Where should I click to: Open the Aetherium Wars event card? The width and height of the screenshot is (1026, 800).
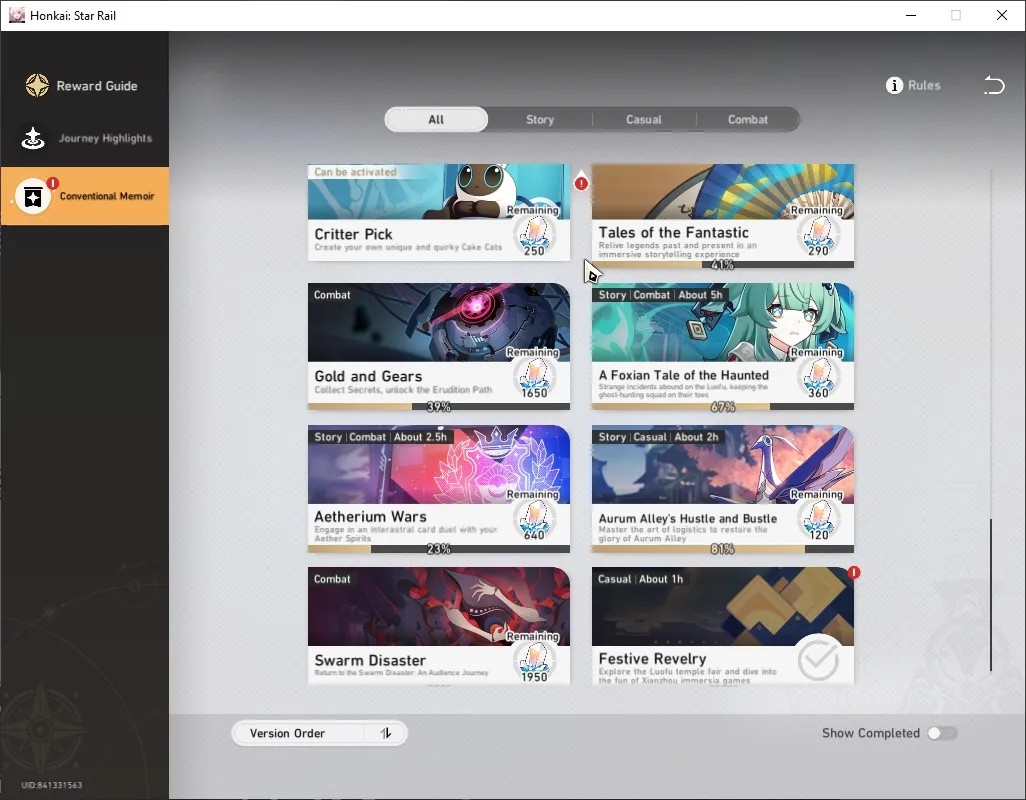click(438, 489)
